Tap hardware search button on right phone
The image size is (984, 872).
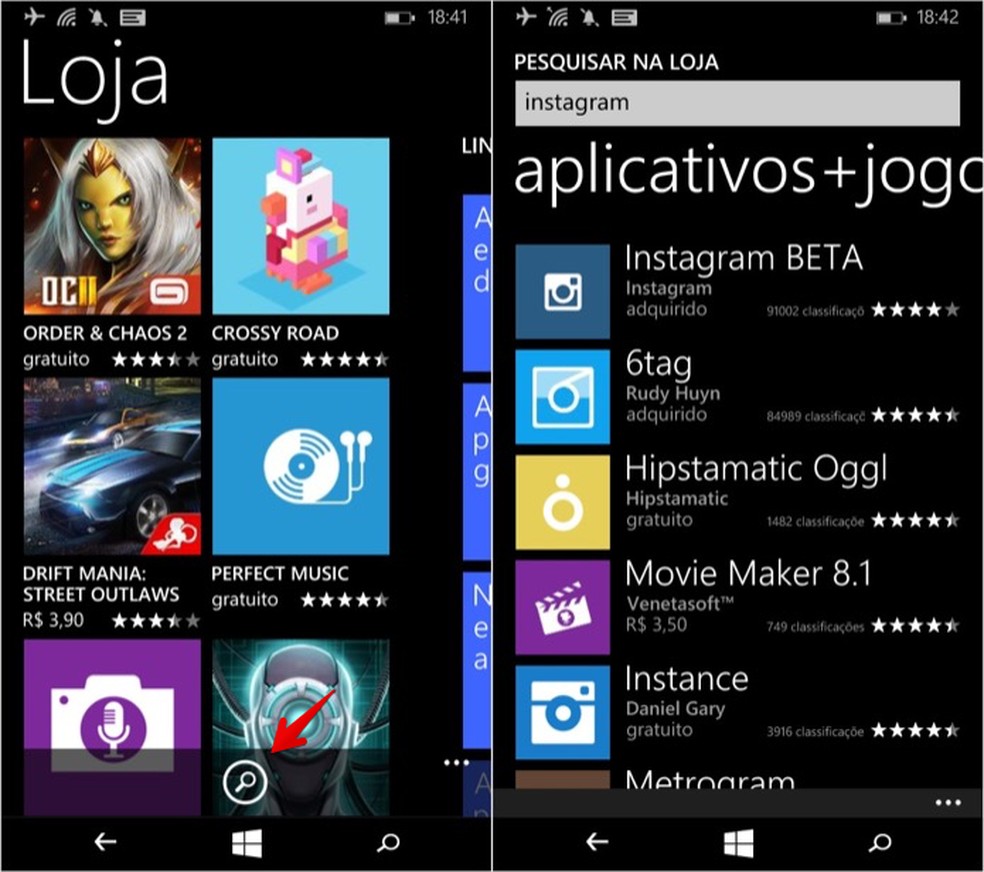tap(880, 843)
